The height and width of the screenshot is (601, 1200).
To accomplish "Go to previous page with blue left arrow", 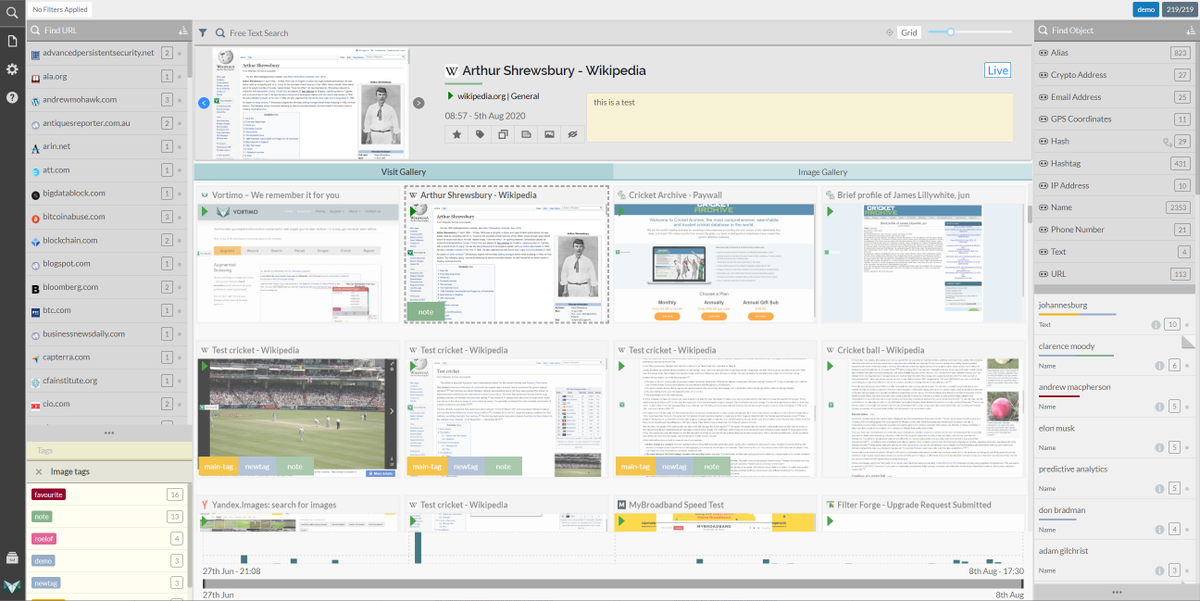I will [204, 102].
